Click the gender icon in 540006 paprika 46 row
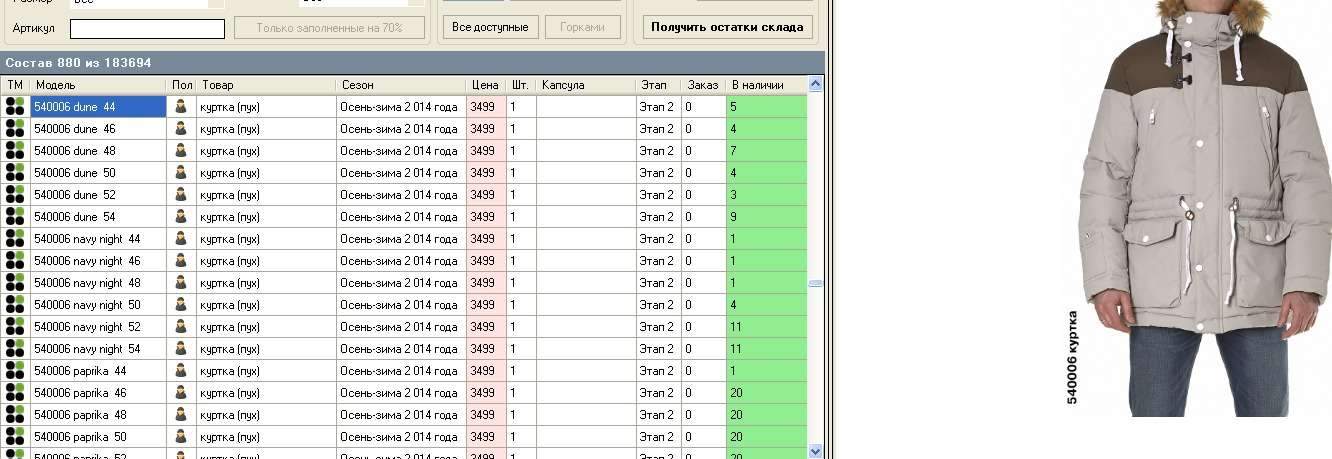The height and width of the screenshot is (459, 1332). click(181, 392)
